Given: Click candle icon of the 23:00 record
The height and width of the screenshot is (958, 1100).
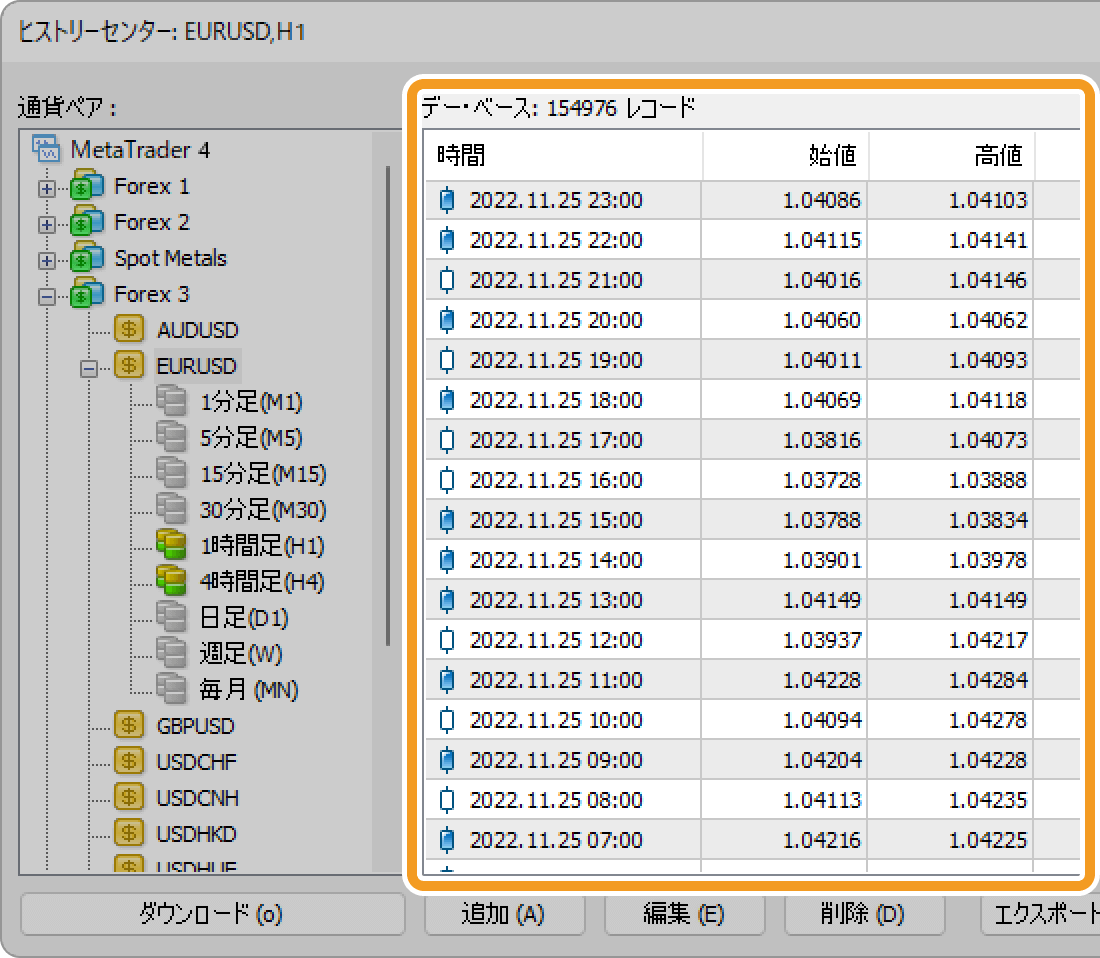Looking at the screenshot, I should [447, 200].
